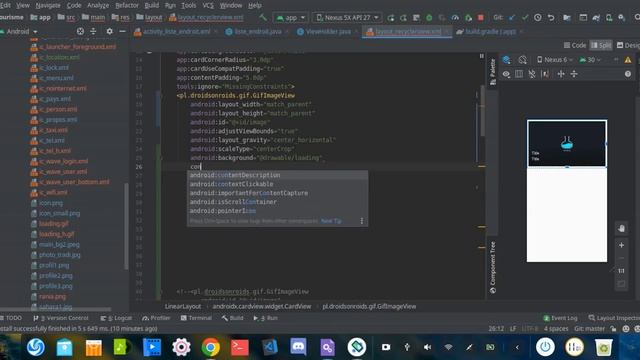
Task: Open loading.gif in the project tree
Action: [53, 224]
